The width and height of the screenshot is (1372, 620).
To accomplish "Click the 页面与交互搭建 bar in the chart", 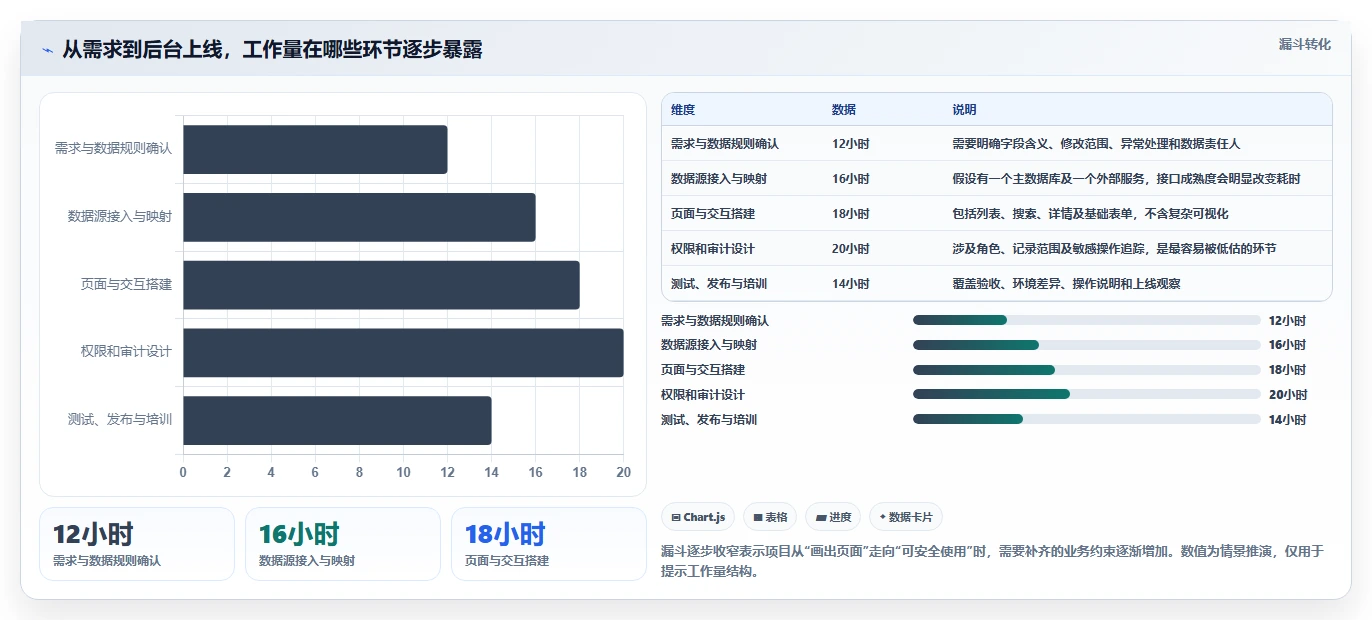I will [x=381, y=285].
